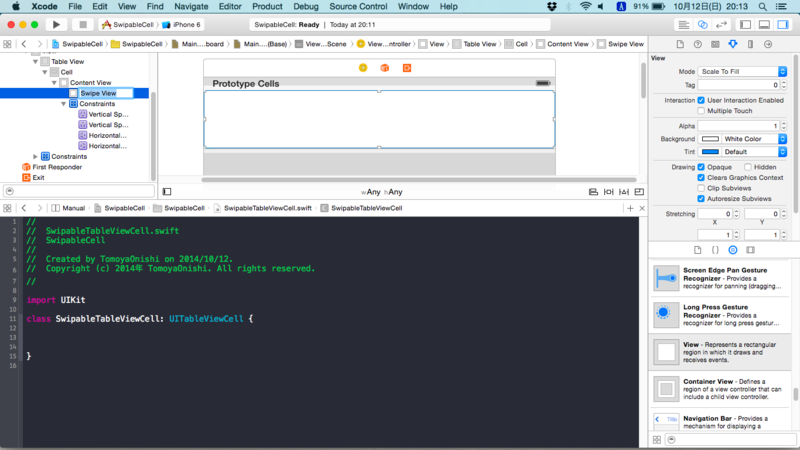This screenshot has width=800, height=450.
Task: Select the Long Press Gesture Recognizer object
Action: coord(720,315)
